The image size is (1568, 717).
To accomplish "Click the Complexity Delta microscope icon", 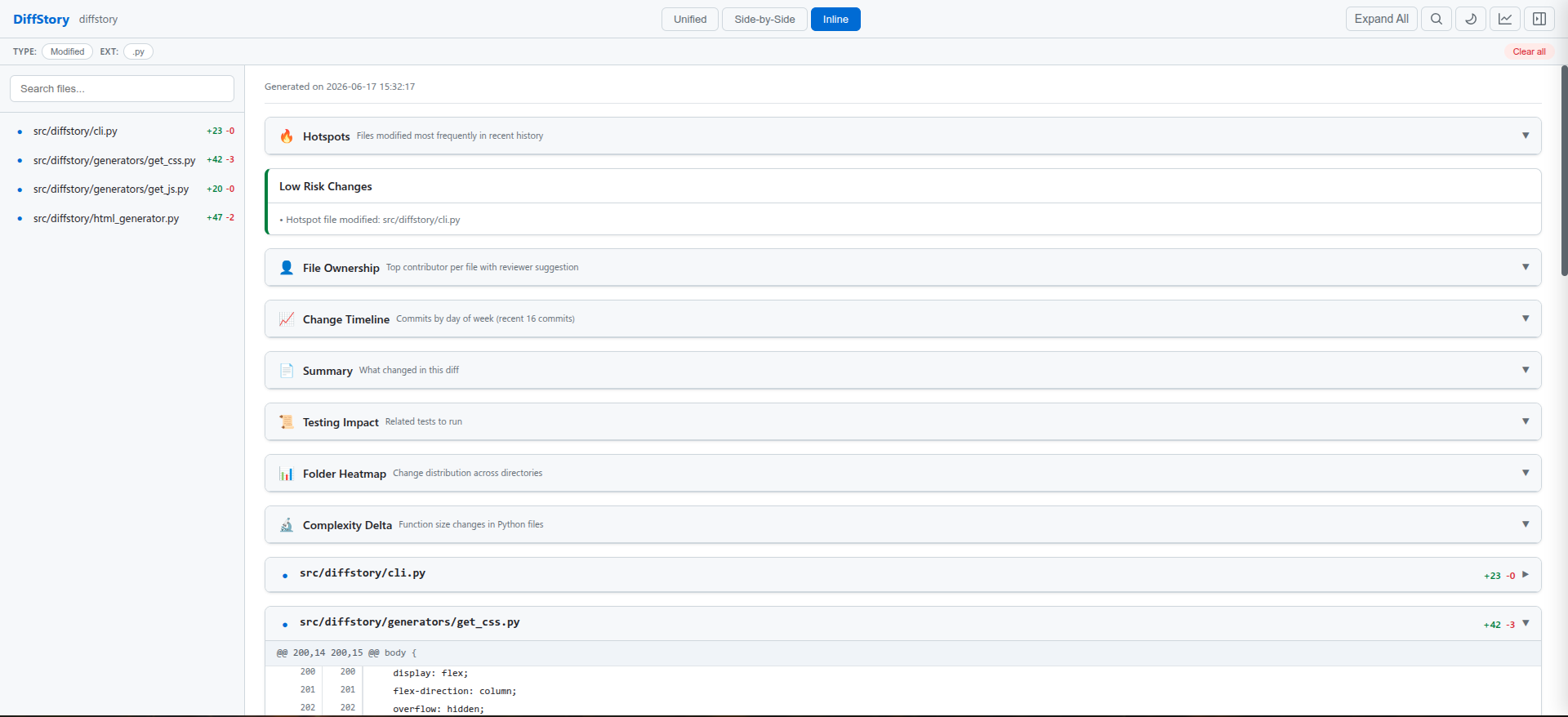I will [287, 525].
